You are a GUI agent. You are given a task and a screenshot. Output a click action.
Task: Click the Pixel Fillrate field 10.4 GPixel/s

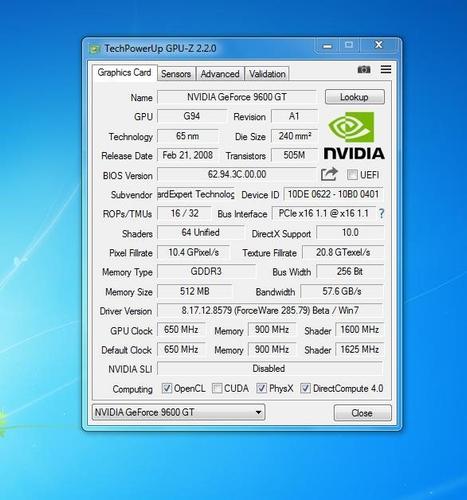point(193,252)
